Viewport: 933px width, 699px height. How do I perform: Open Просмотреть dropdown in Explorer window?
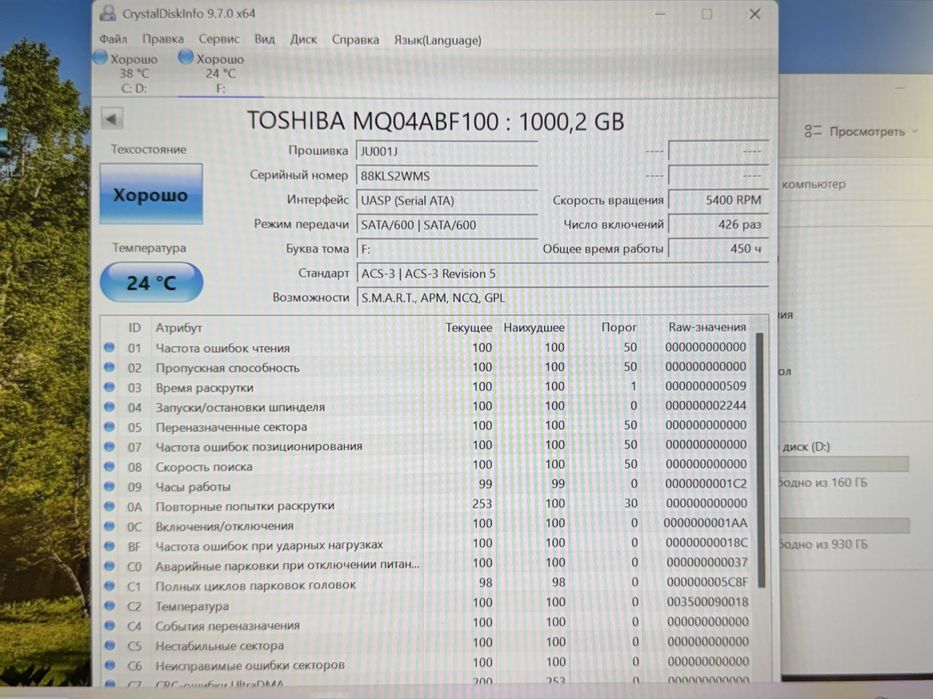click(x=861, y=131)
